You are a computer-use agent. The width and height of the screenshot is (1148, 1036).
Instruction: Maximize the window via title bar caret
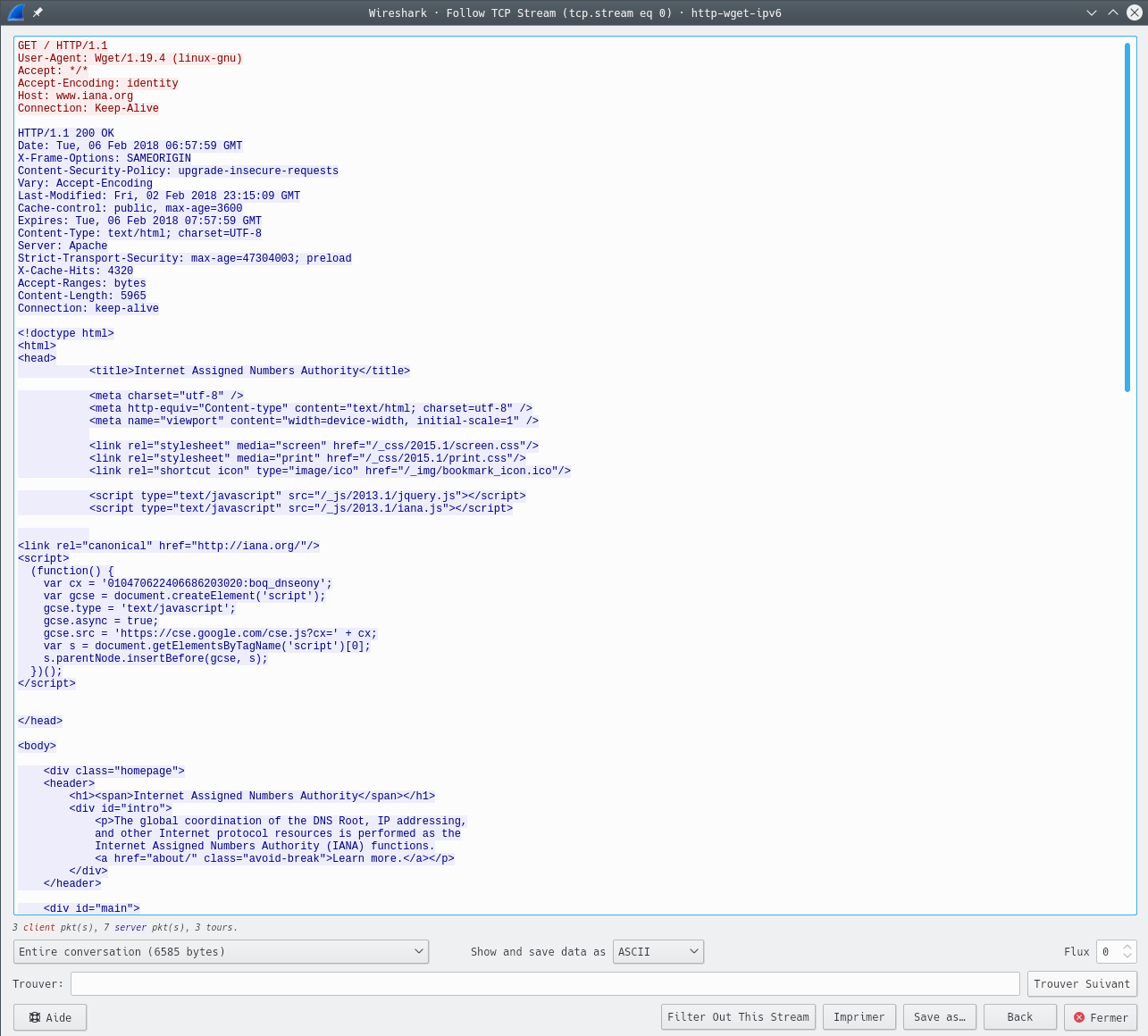click(1112, 13)
